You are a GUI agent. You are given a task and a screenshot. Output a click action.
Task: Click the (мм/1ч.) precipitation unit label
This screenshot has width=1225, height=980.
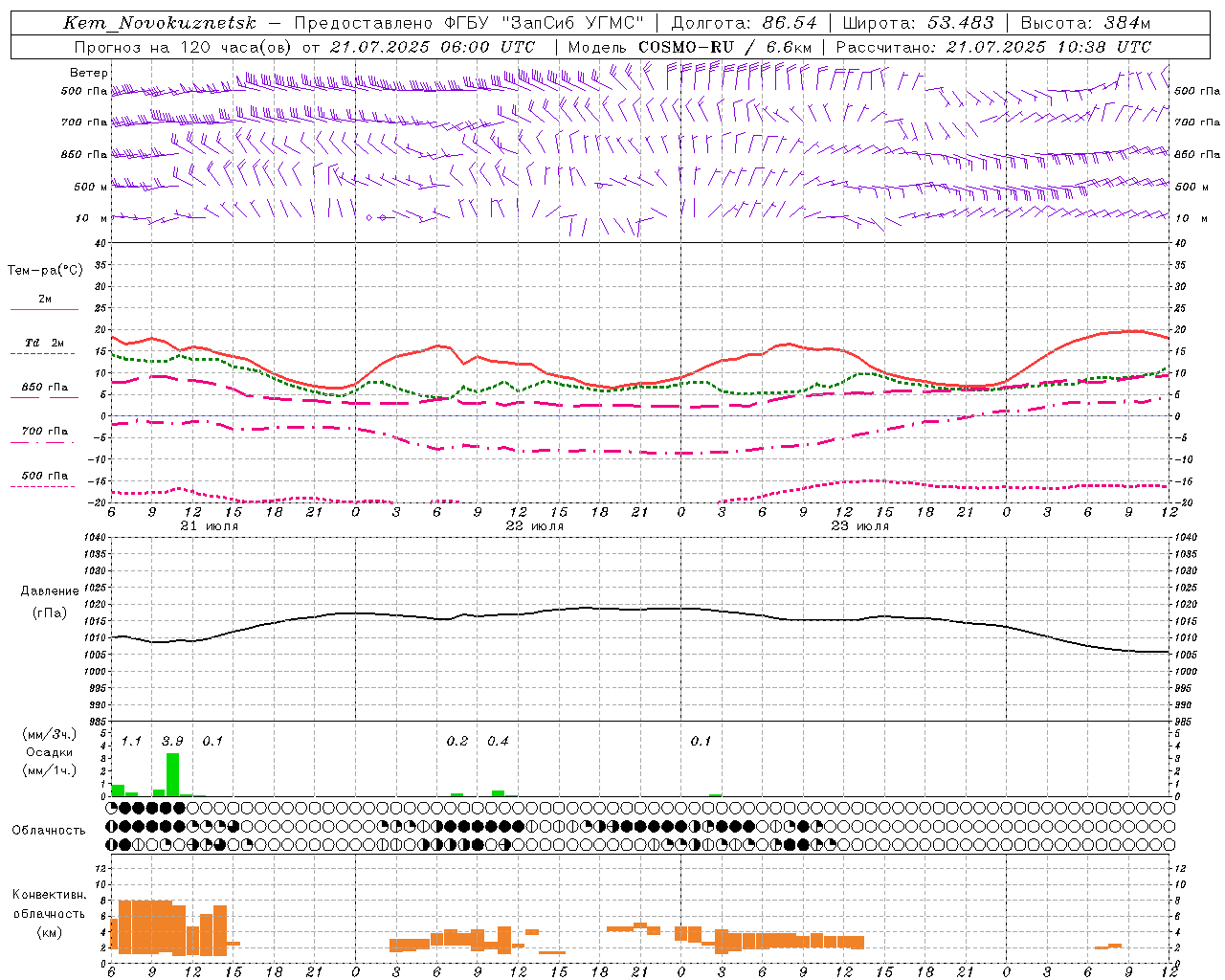(49, 770)
